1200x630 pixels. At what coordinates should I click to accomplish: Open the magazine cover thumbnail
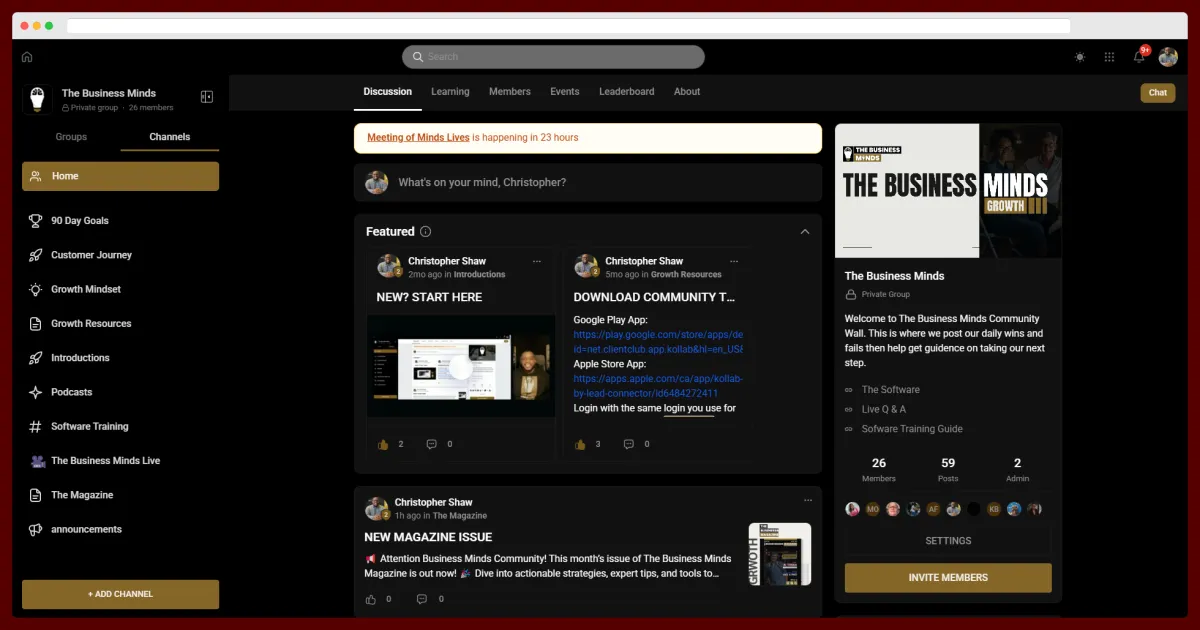click(x=780, y=554)
